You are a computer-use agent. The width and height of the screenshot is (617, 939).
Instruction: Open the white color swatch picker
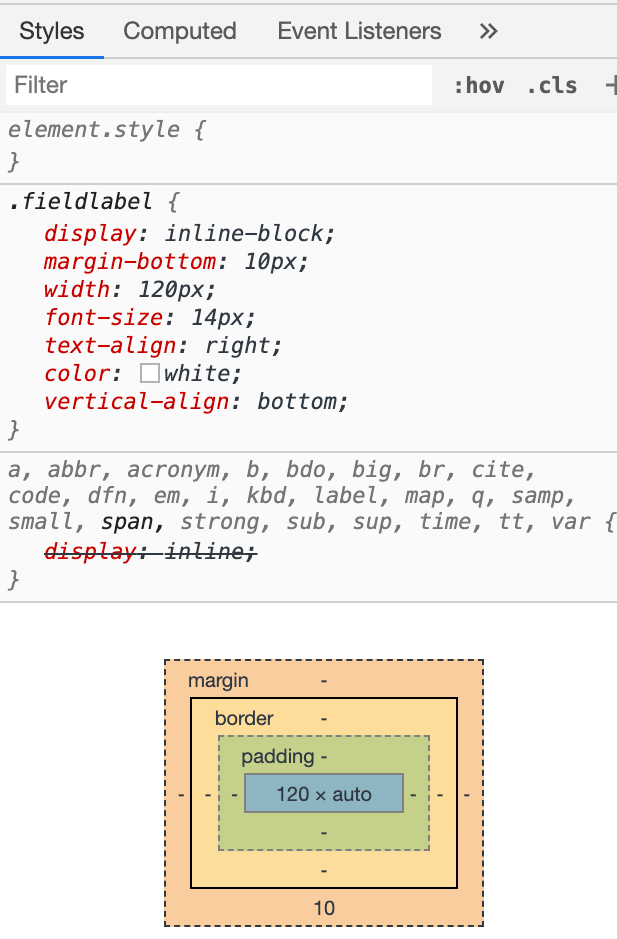point(149,373)
